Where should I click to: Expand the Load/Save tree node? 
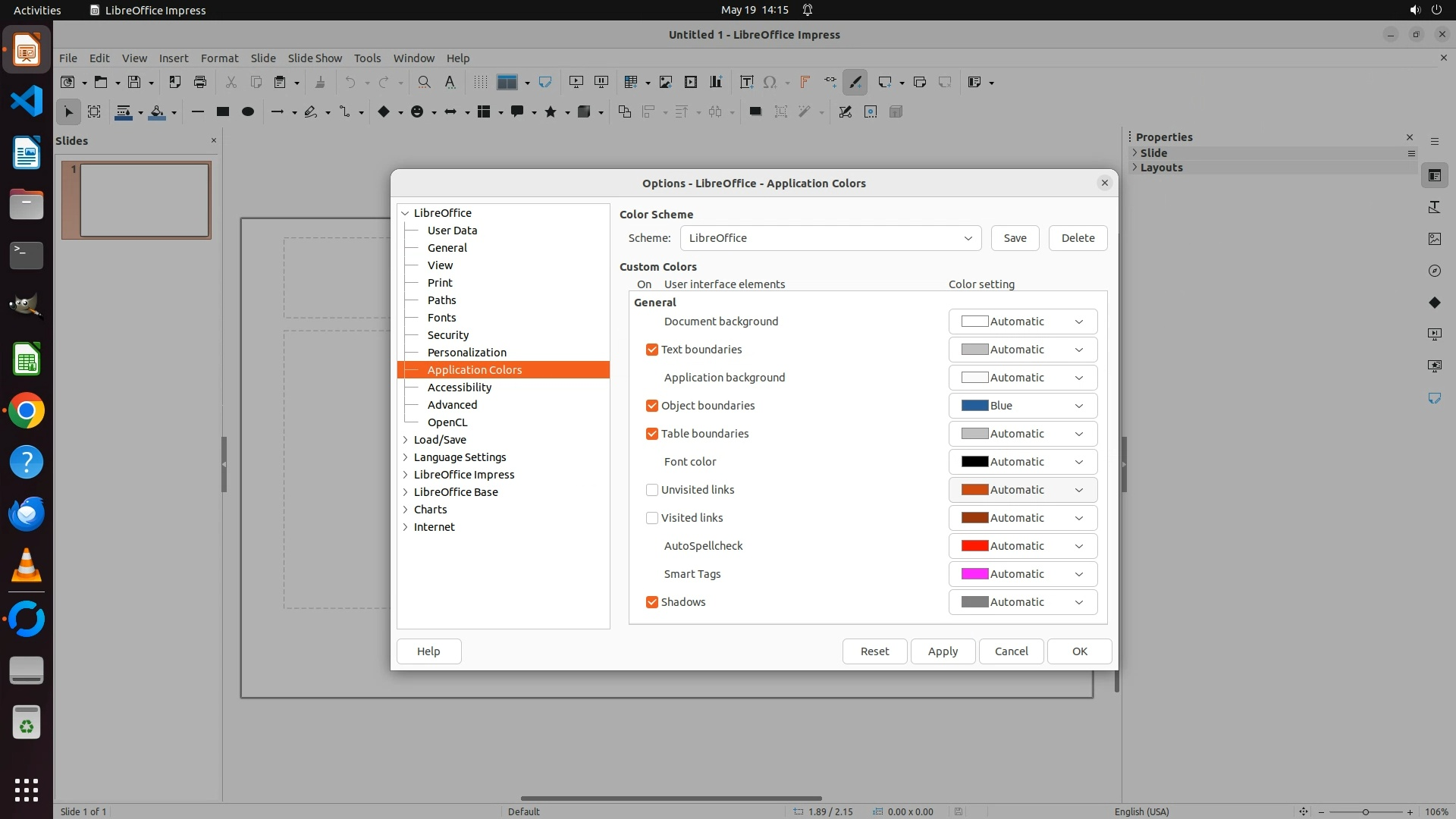pyautogui.click(x=406, y=440)
